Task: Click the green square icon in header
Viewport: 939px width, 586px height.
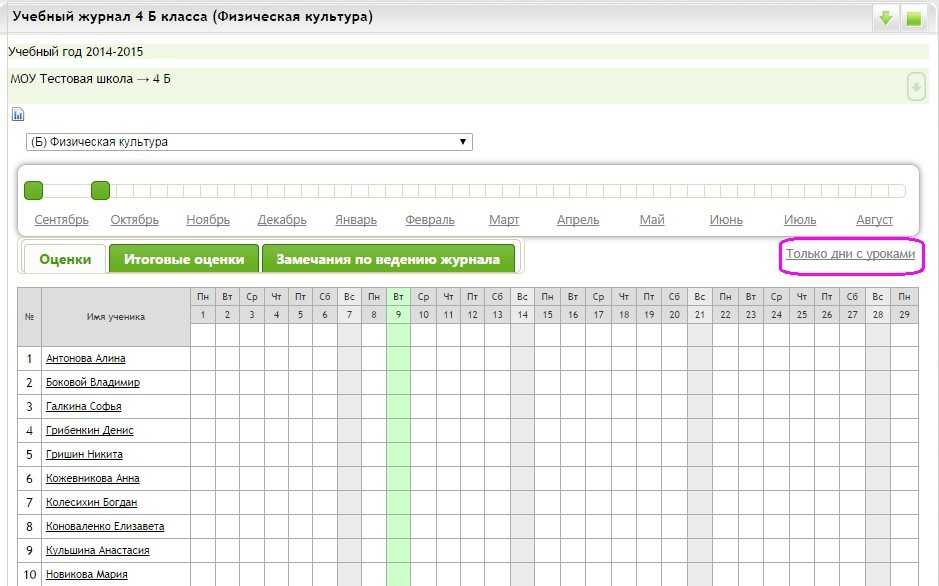Action: 913,18
